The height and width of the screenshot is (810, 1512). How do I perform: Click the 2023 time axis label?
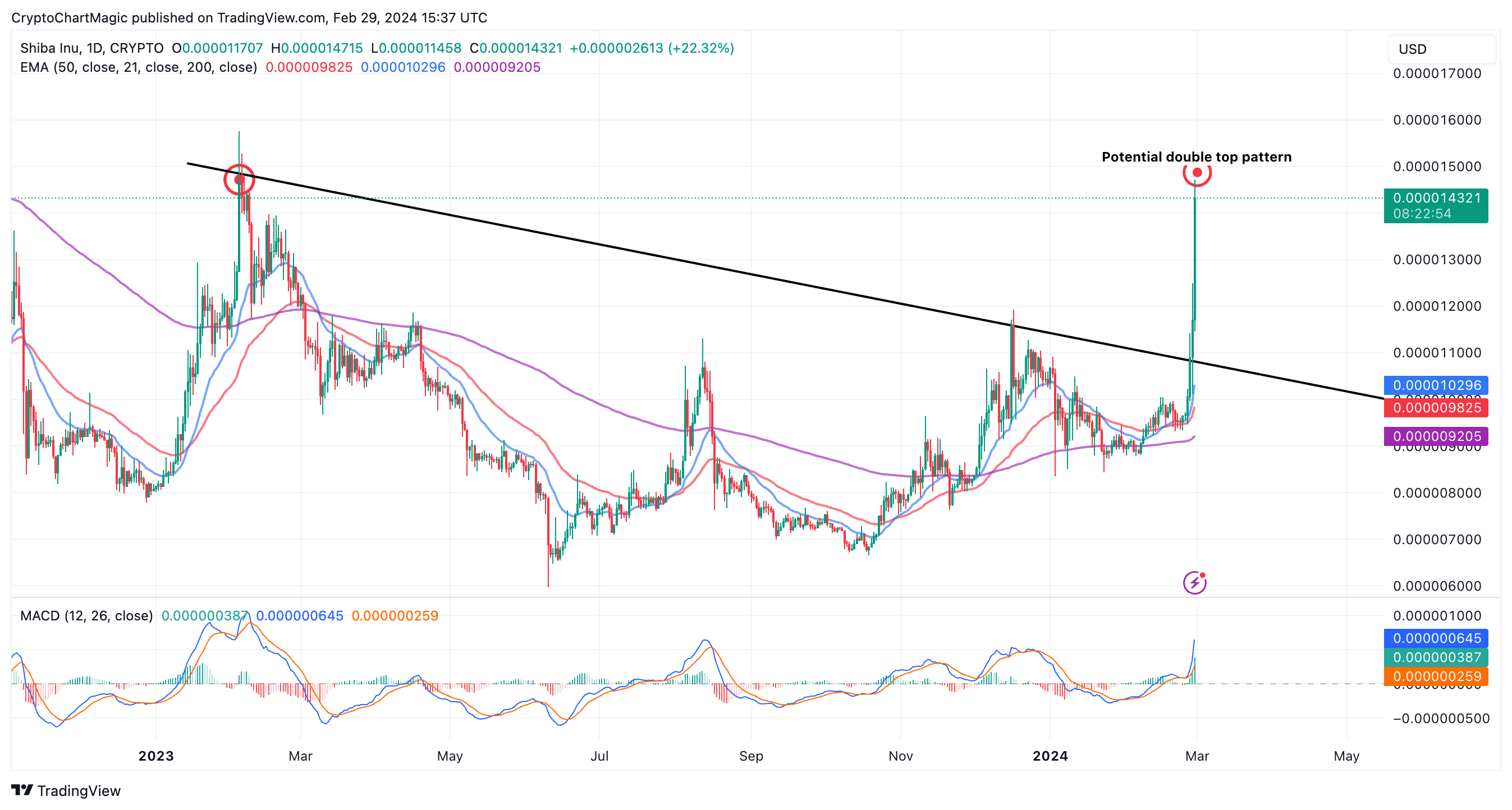point(156,756)
